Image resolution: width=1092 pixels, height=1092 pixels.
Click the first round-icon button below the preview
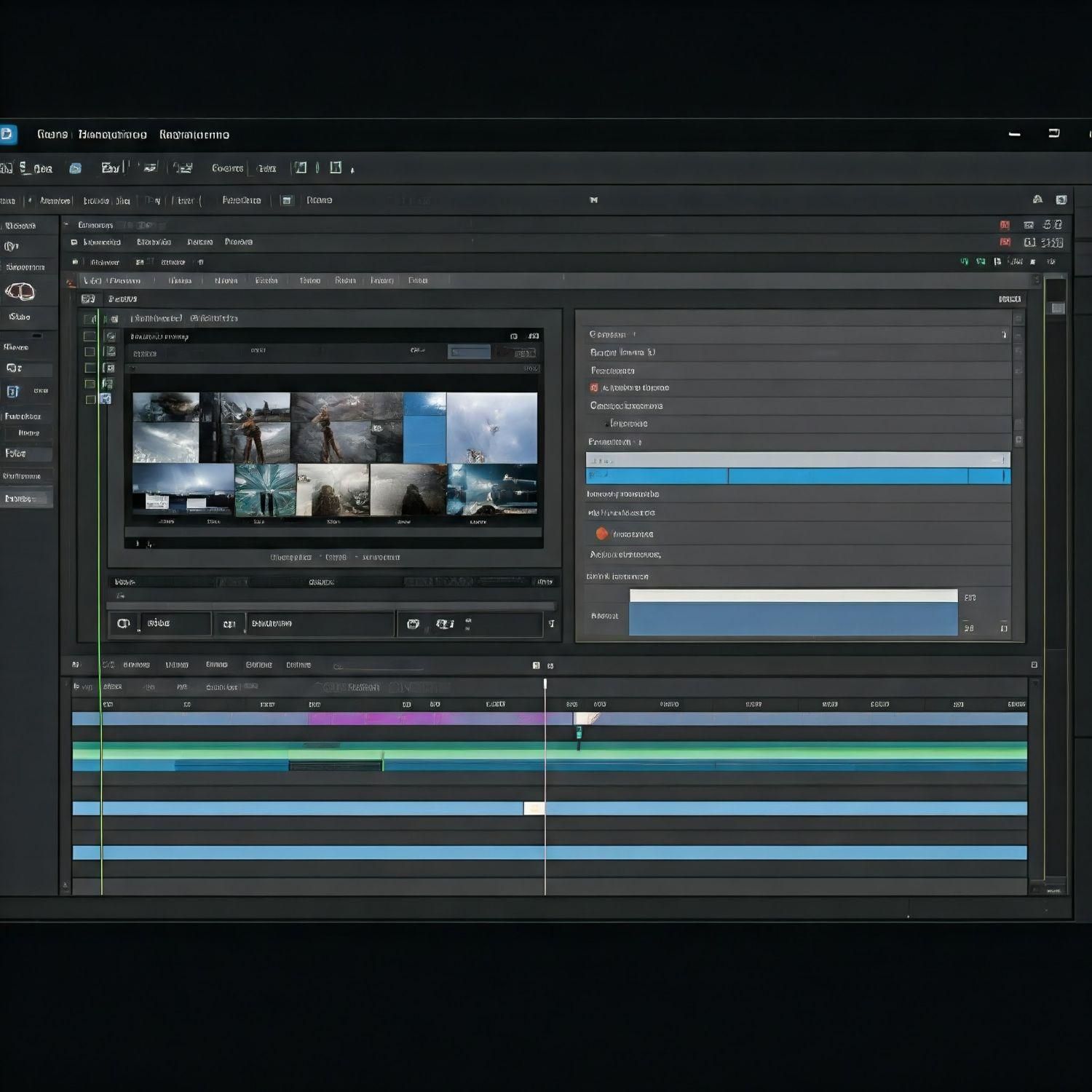pyautogui.click(x=124, y=624)
